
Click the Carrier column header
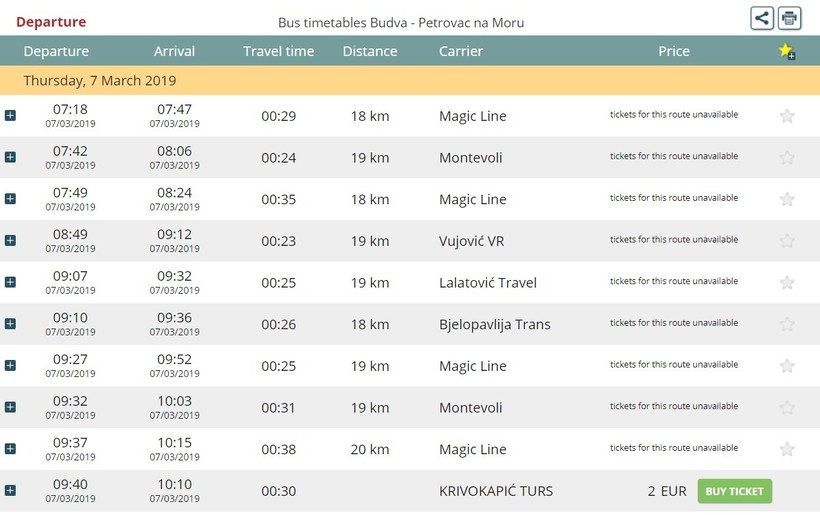(x=461, y=51)
